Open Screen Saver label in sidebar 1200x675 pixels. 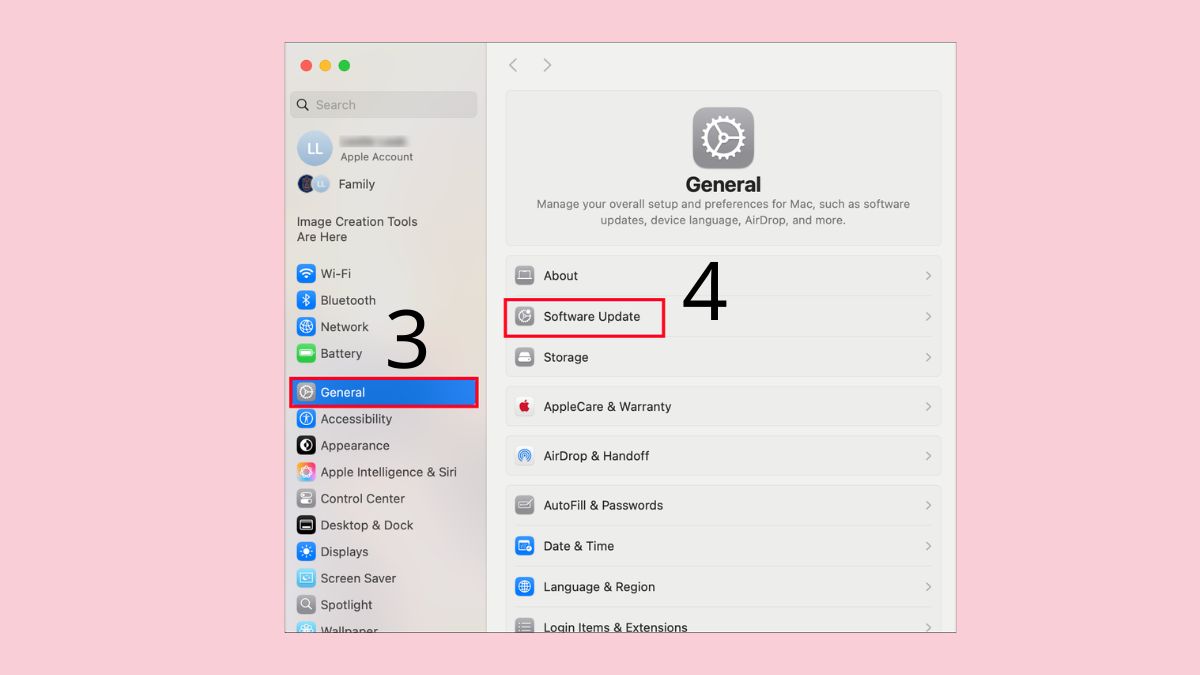point(358,578)
